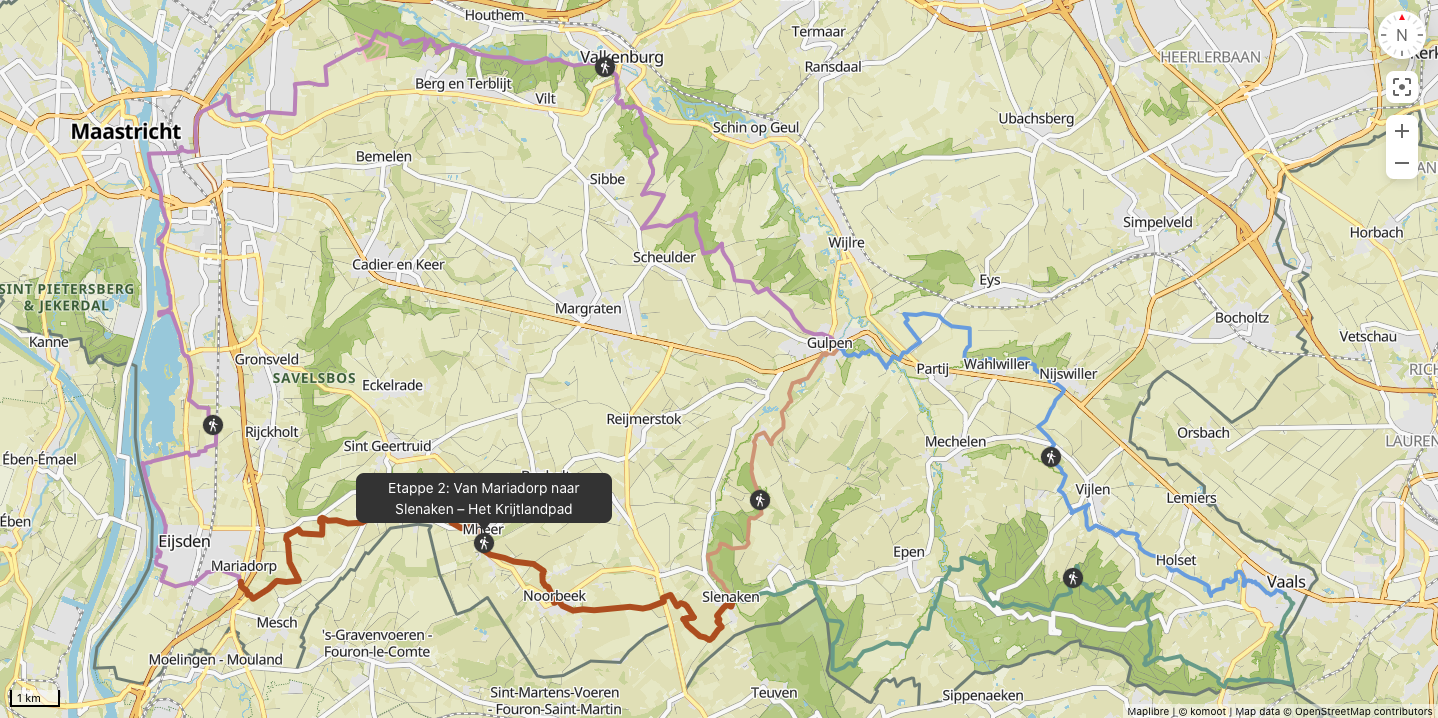Screen dimensions: 1438x718
Task: Click the 1 km scale bar
Action: coord(35,698)
